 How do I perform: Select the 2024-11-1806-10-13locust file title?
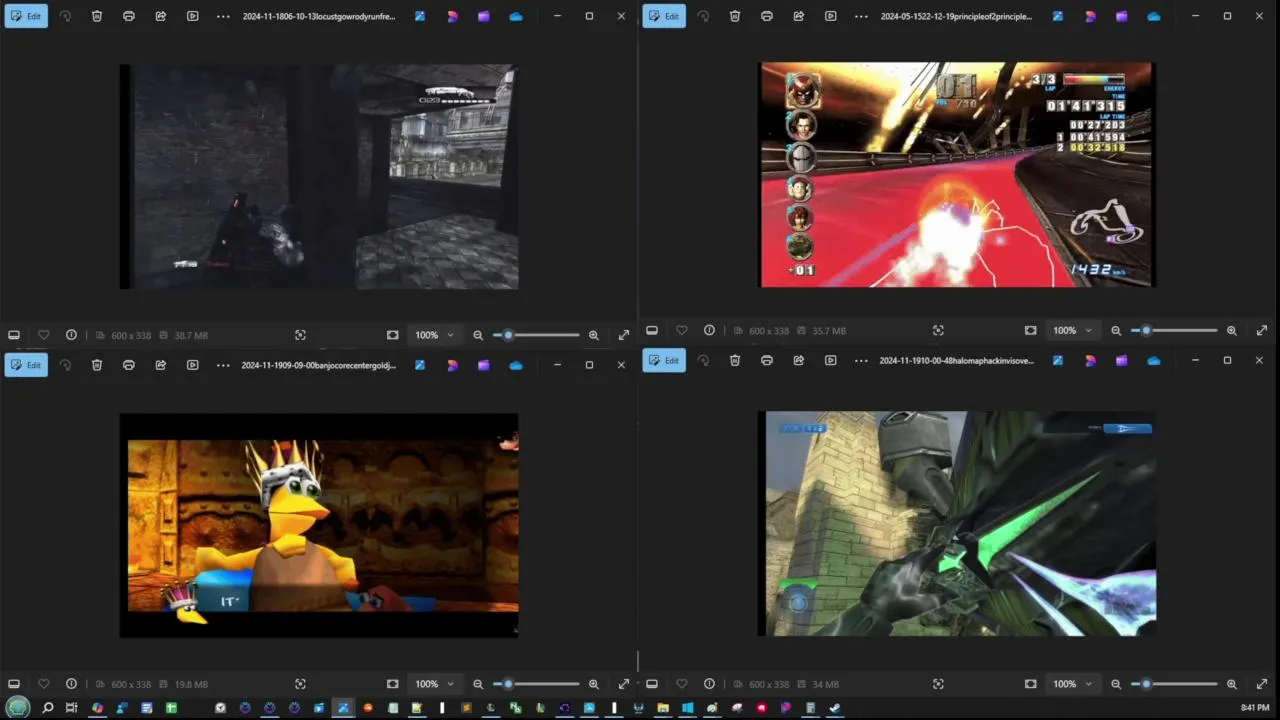coord(319,16)
